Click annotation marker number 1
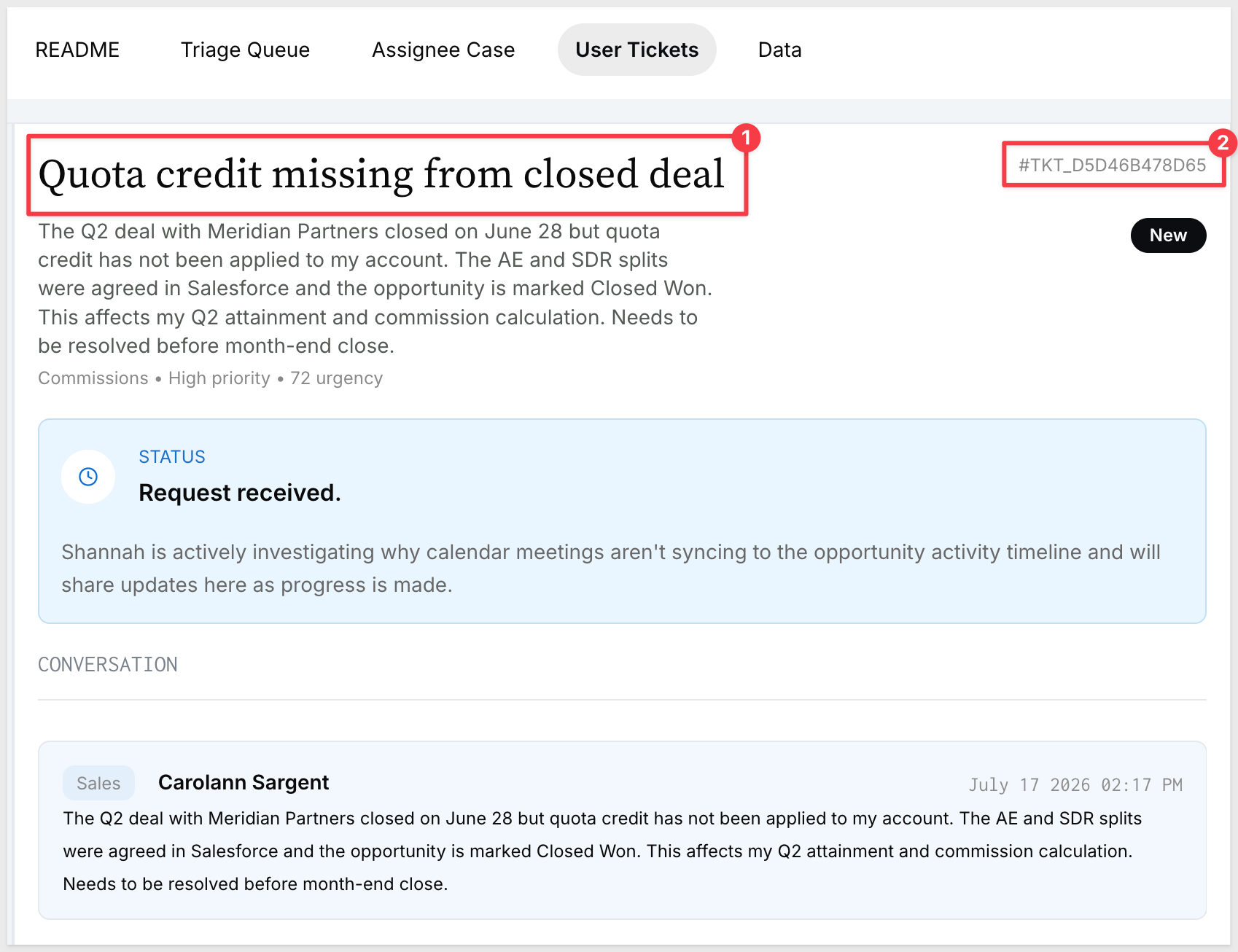 point(745,138)
